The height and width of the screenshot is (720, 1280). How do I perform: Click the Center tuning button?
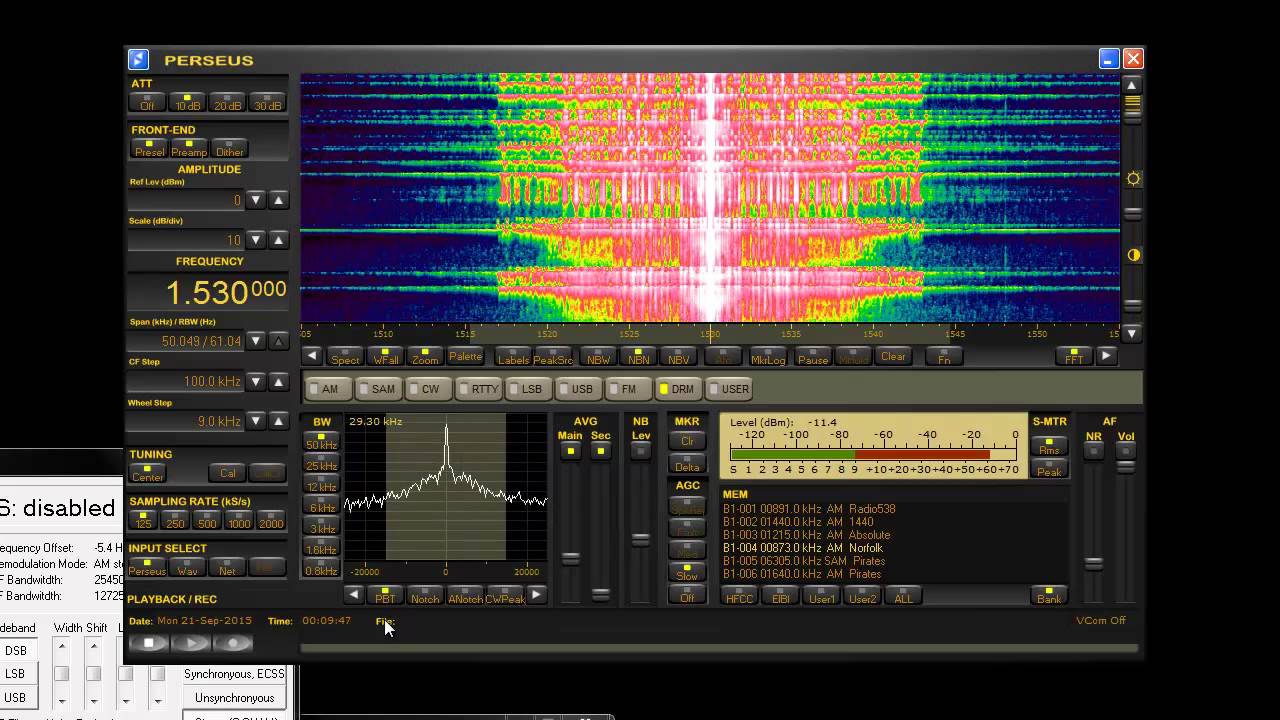[147, 472]
